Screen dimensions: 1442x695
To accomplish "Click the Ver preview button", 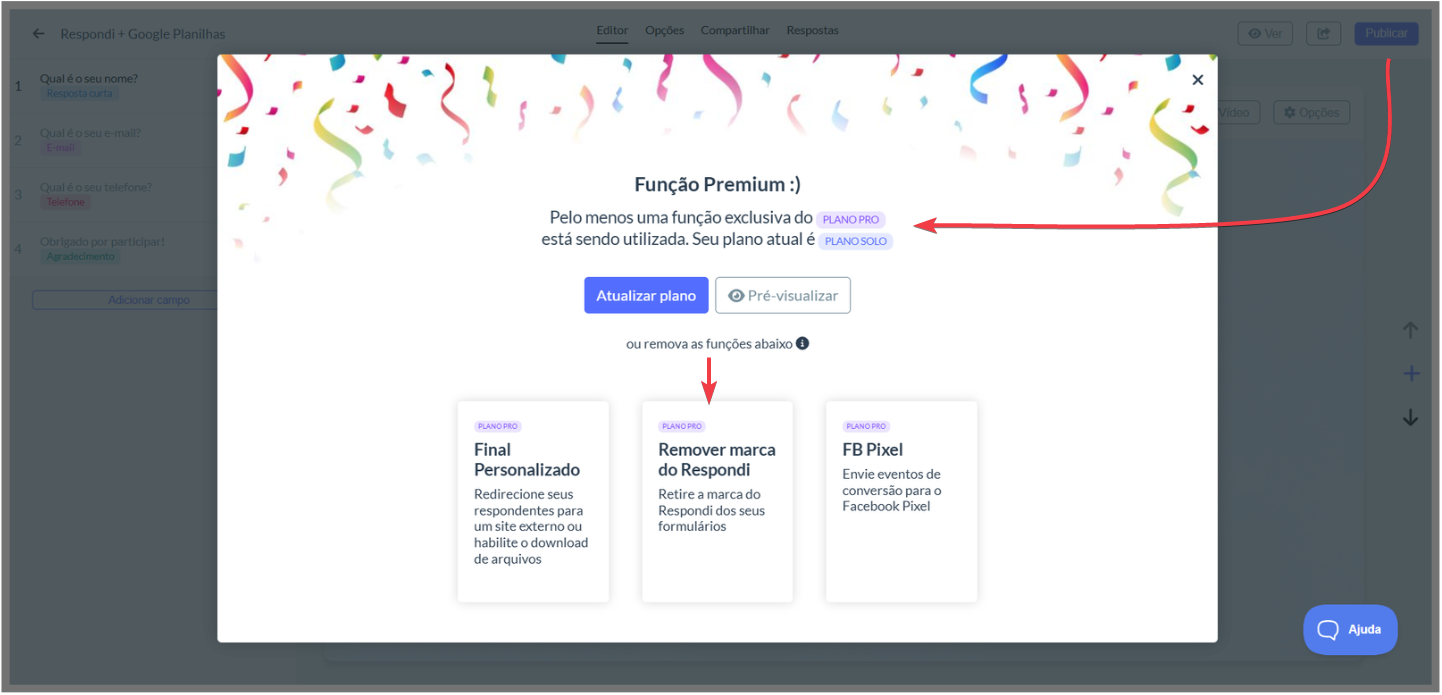I will (x=1265, y=33).
